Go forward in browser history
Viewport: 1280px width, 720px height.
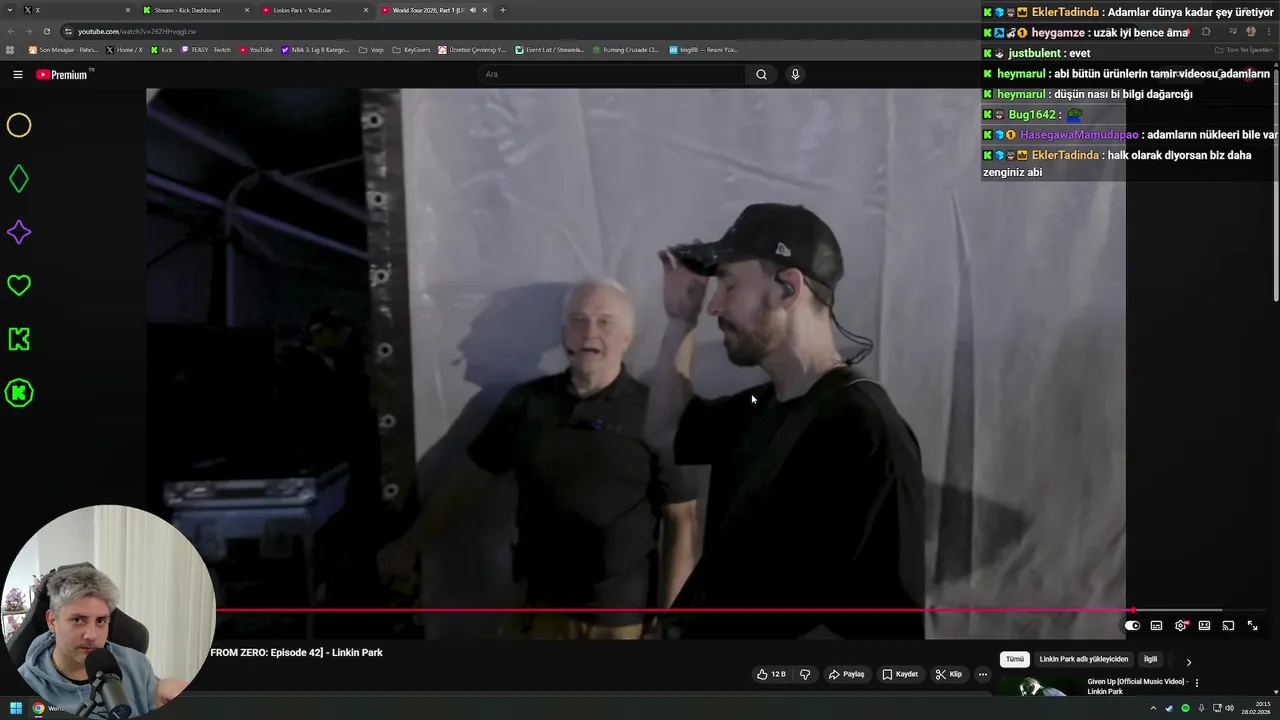coord(28,31)
